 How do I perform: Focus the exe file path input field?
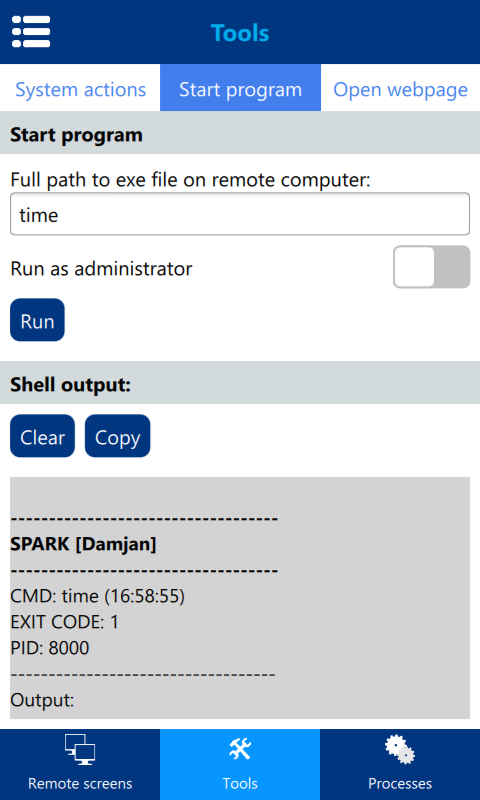click(240, 214)
